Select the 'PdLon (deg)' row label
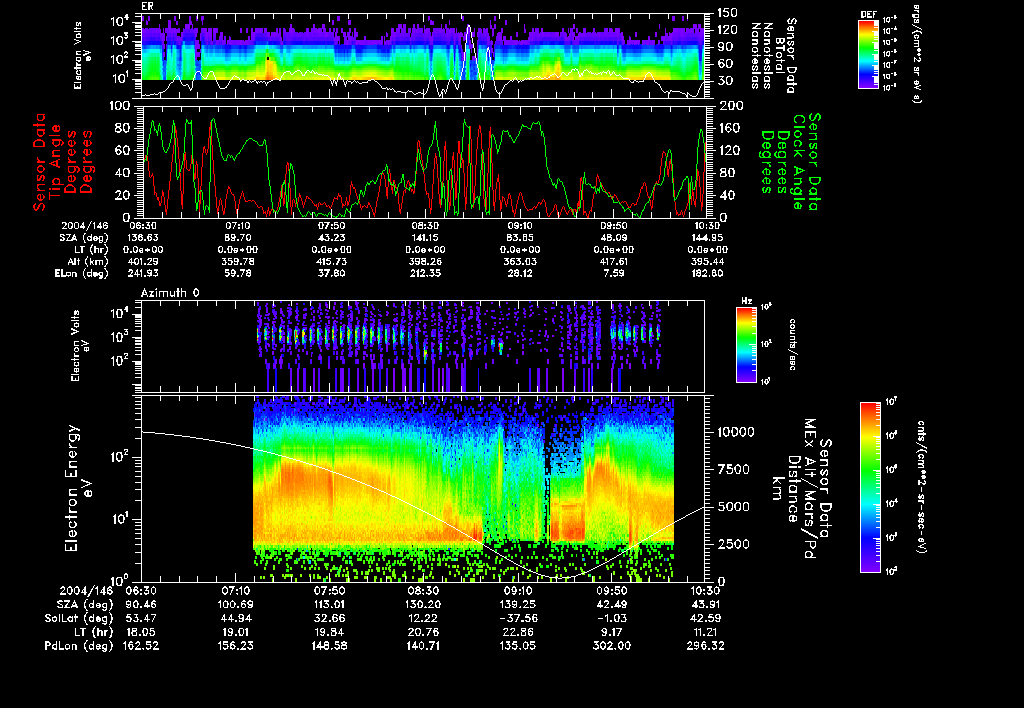 click(79, 645)
